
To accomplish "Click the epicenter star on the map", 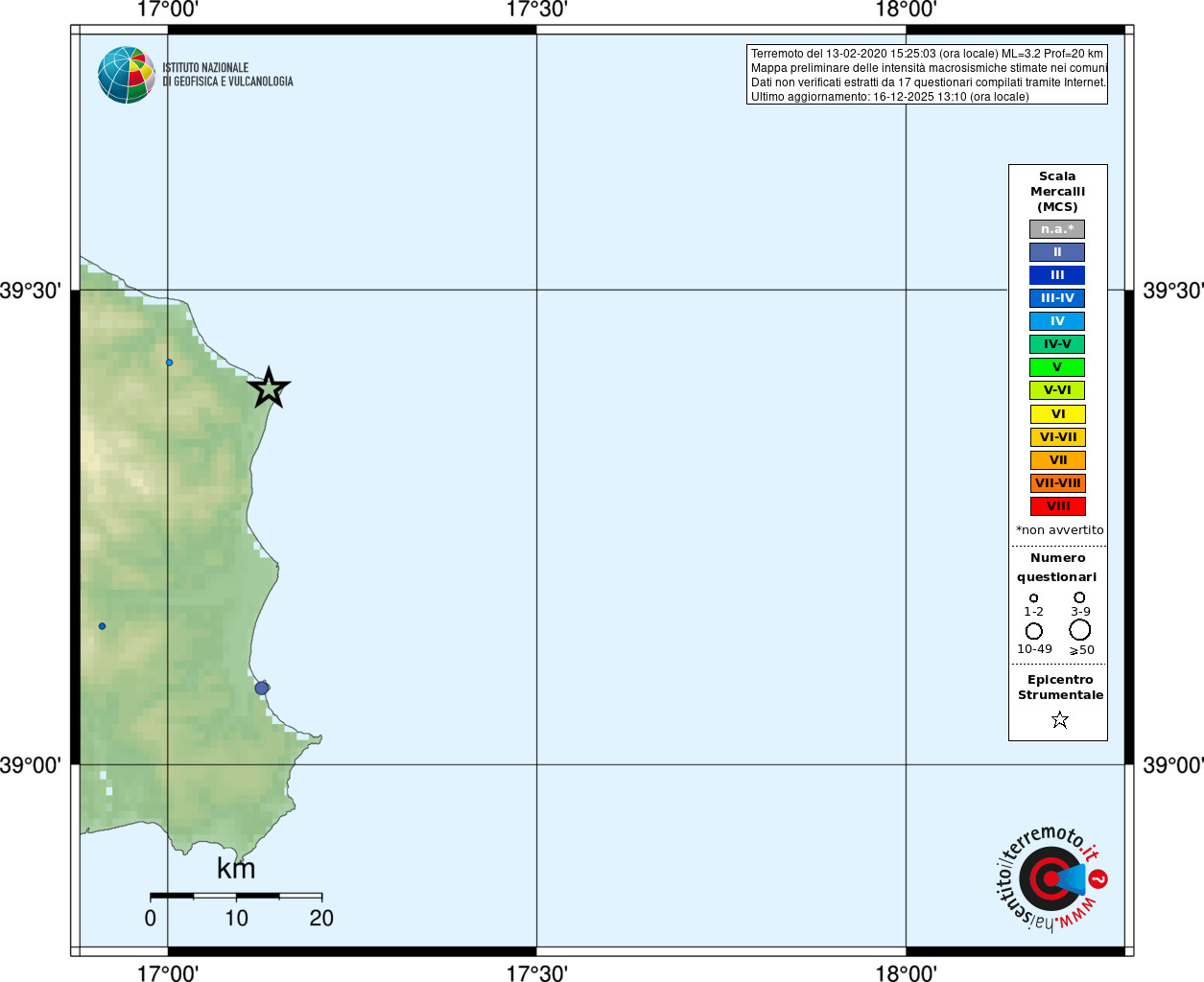I will pos(269,388).
